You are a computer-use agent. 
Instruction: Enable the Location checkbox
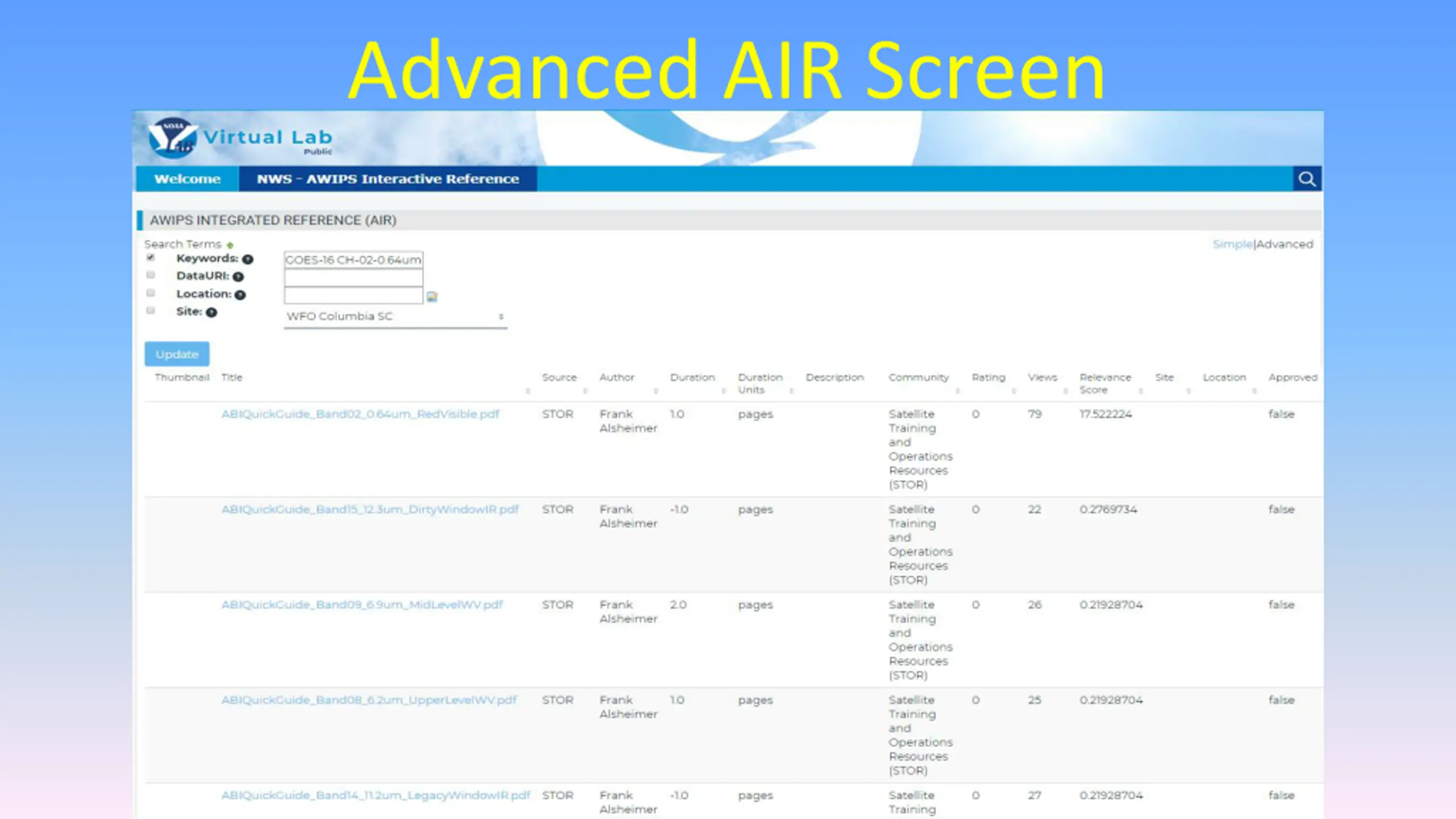(x=151, y=293)
